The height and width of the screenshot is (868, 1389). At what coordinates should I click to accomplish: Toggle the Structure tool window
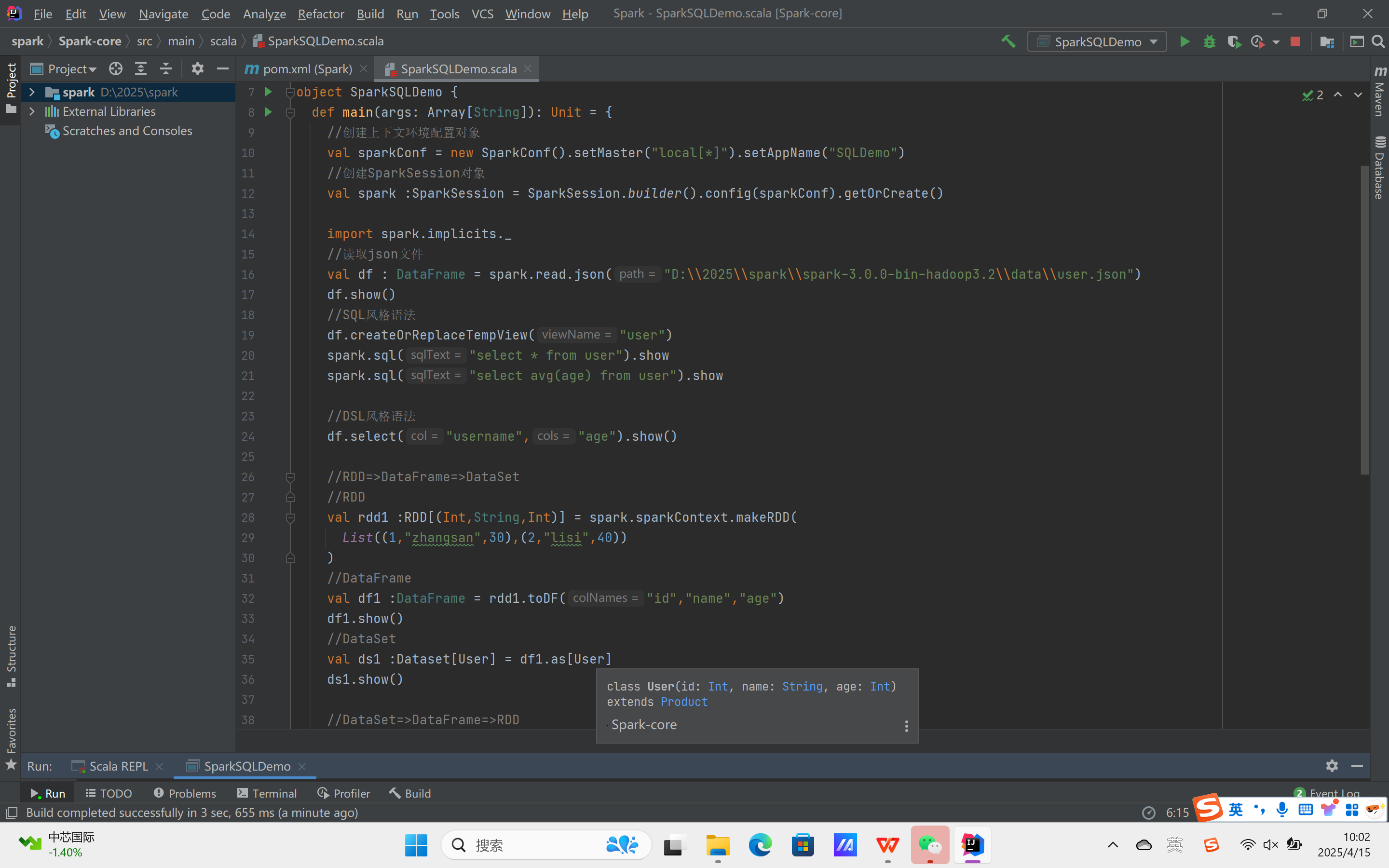[x=11, y=654]
